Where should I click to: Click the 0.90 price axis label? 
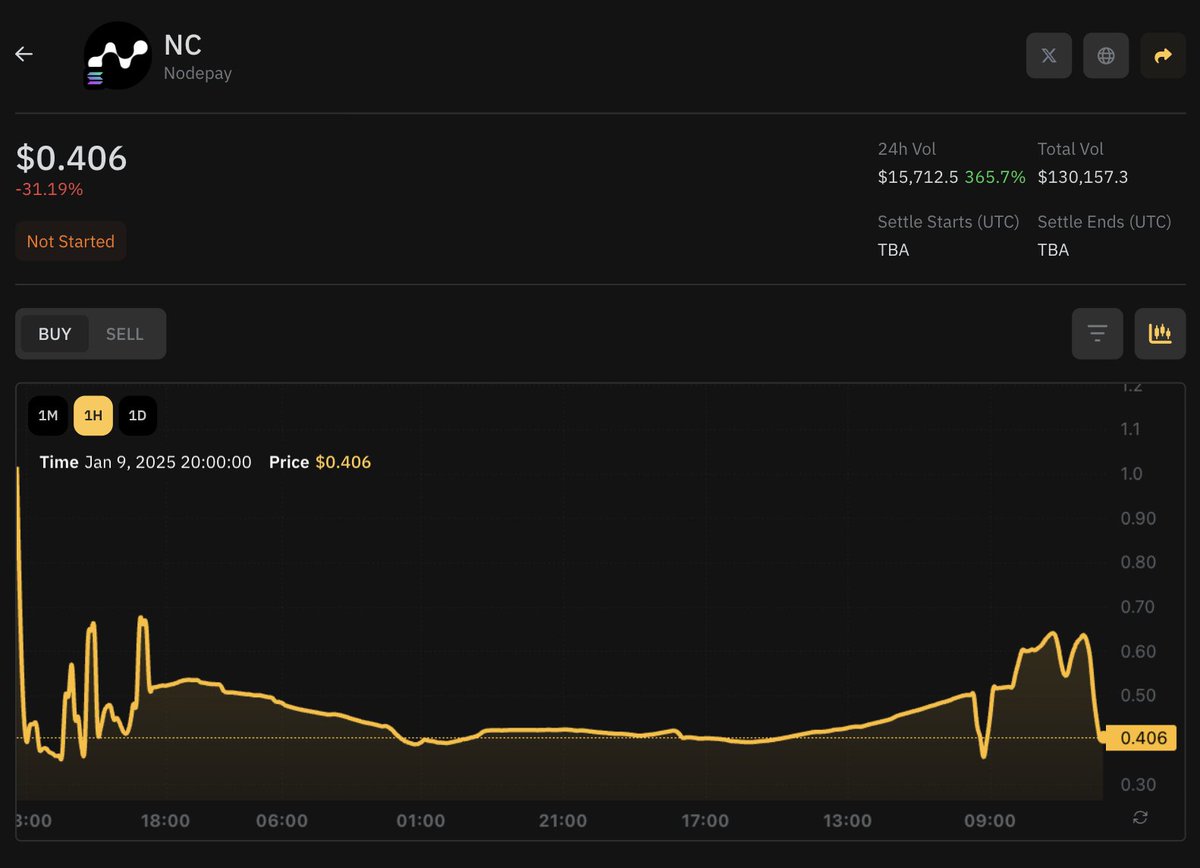[1138, 518]
